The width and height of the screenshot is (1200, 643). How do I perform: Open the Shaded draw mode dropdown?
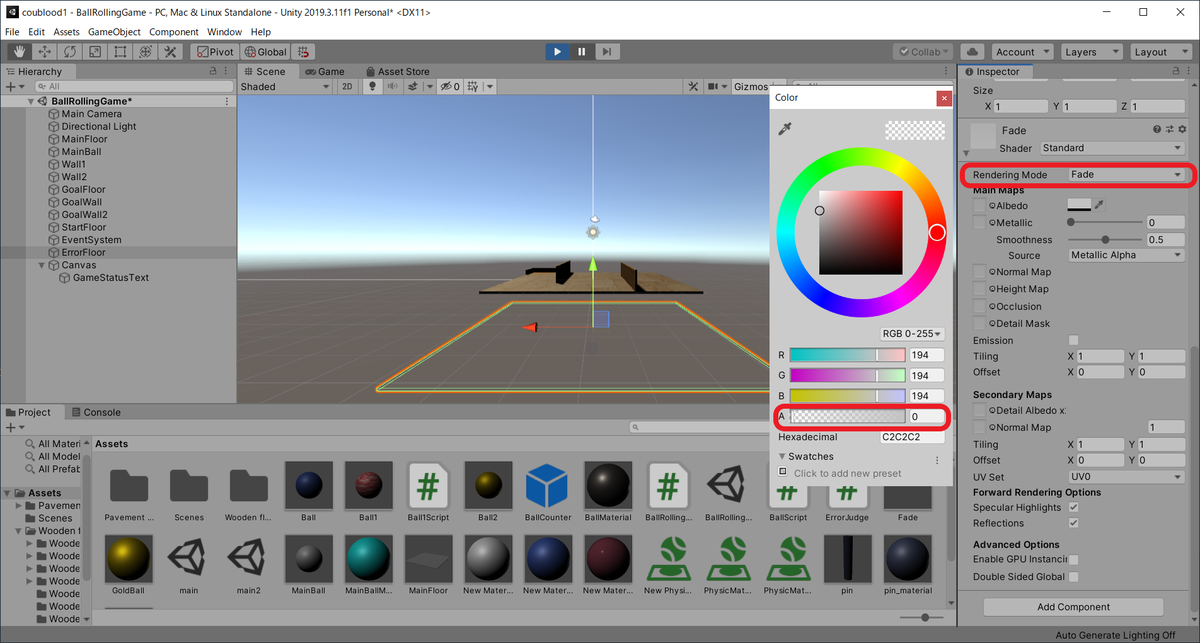point(285,87)
